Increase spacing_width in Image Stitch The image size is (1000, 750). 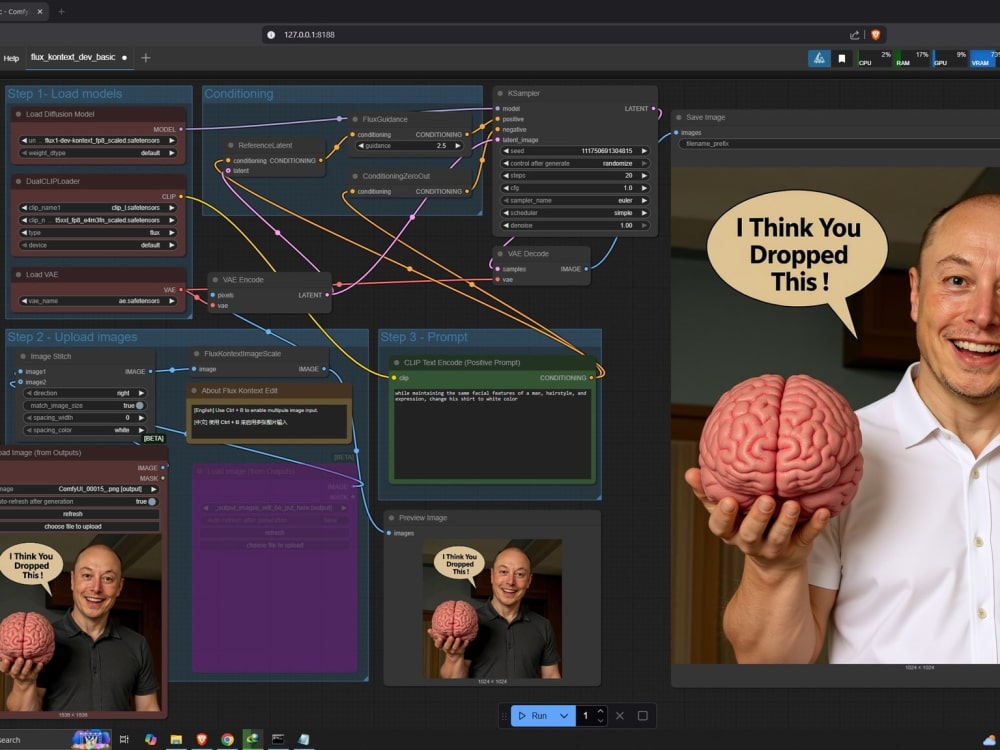(x=142, y=418)
